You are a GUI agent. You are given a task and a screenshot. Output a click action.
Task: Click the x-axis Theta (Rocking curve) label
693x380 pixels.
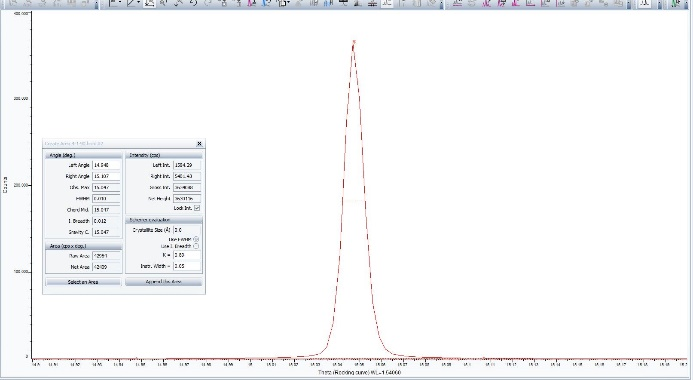359,373
